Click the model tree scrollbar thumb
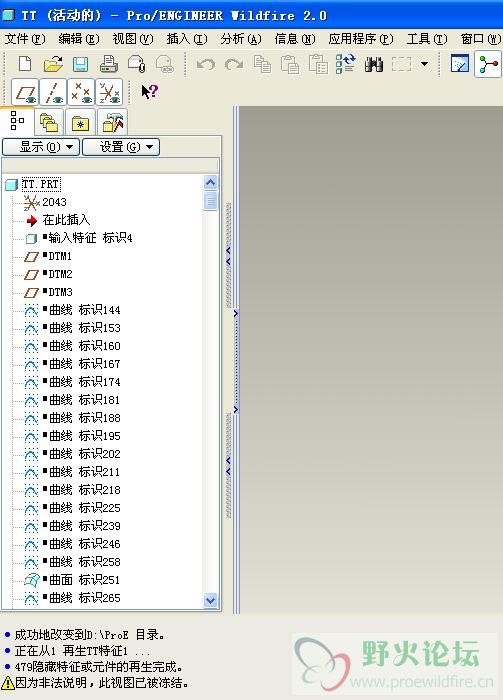The image size is (503, 700). [210, 200]
